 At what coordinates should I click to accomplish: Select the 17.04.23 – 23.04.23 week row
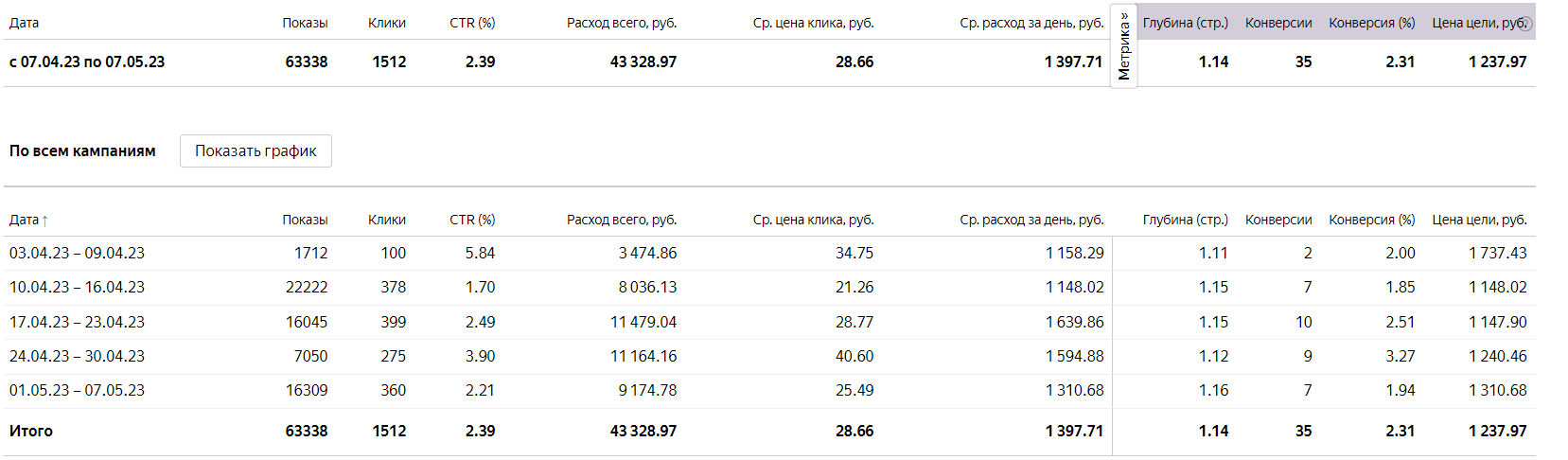[77, 322]
